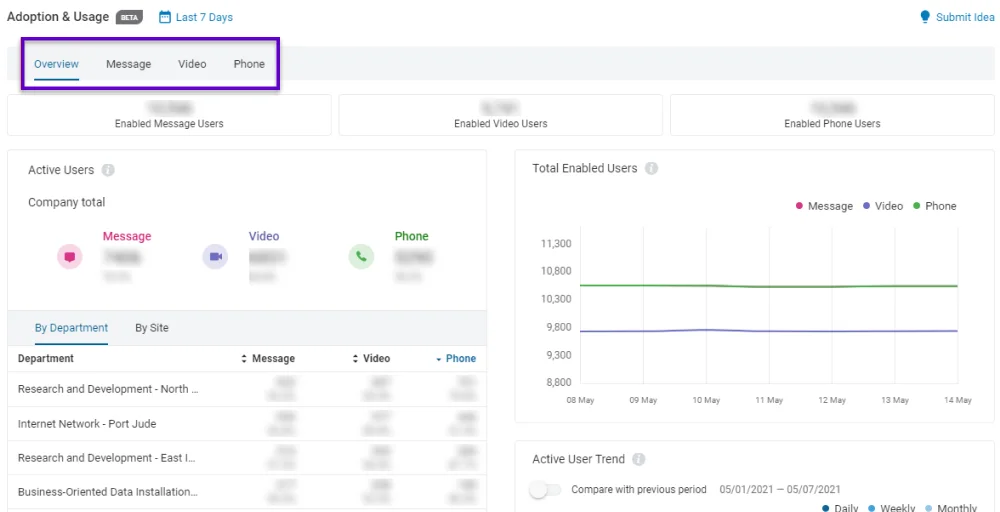Image resolution: width=1000 pixels, height=512 pixels.
Task: Select the By Department tab
Action: [71, 328]
